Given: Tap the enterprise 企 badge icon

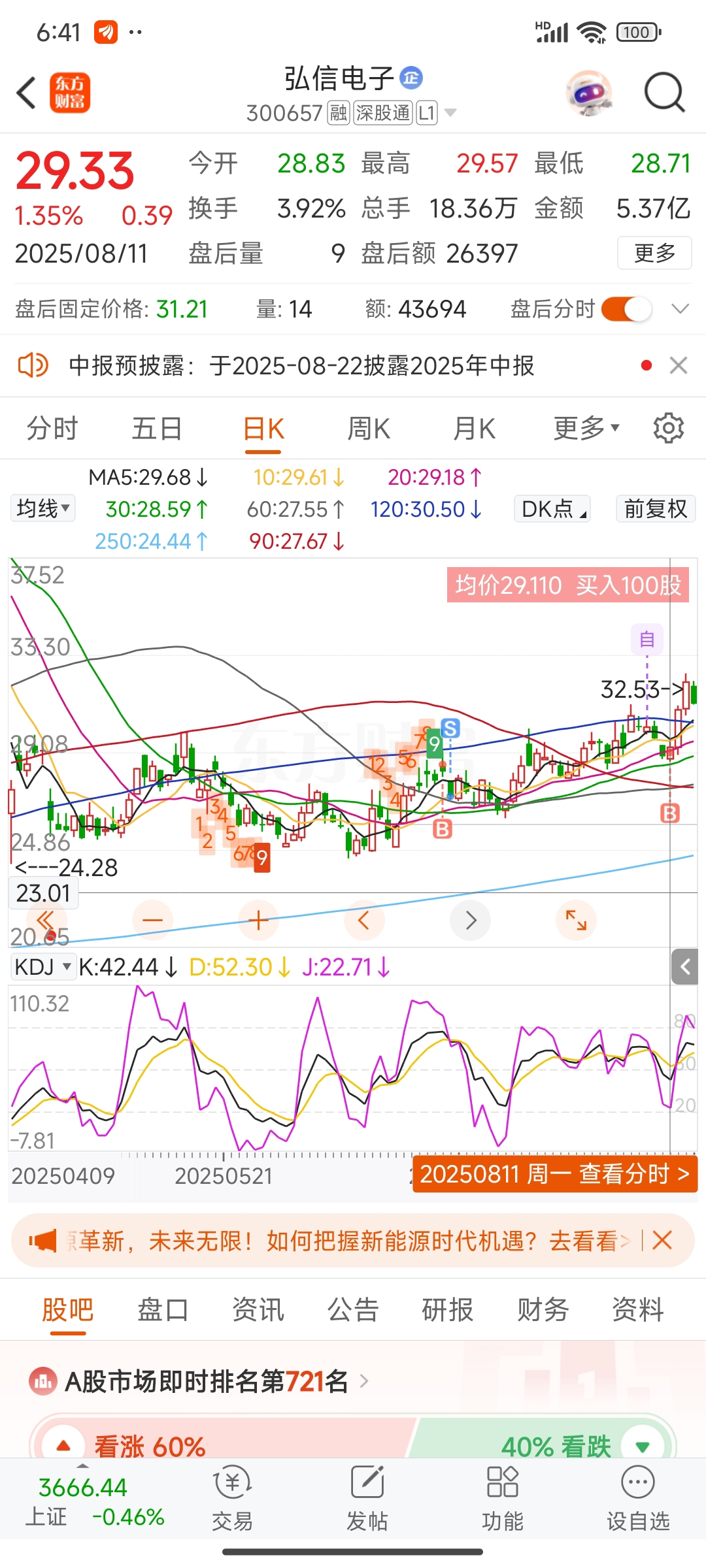Looking at the screenshot, I should [x=411, y=78].
